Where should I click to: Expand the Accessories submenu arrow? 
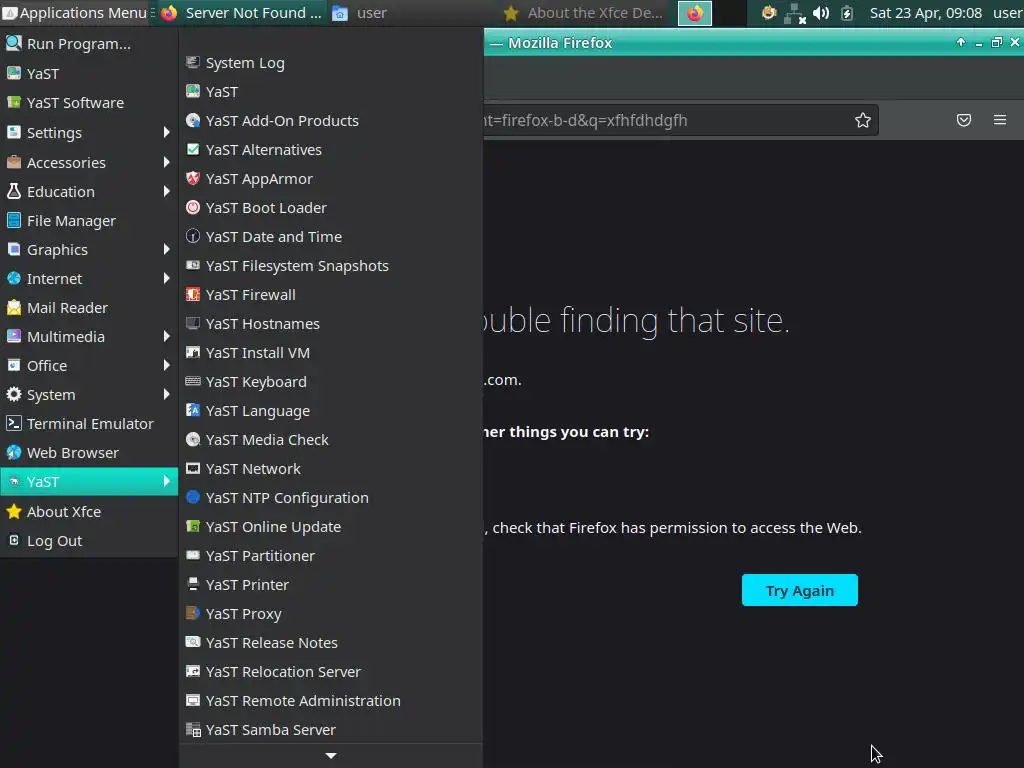(167, 162)
